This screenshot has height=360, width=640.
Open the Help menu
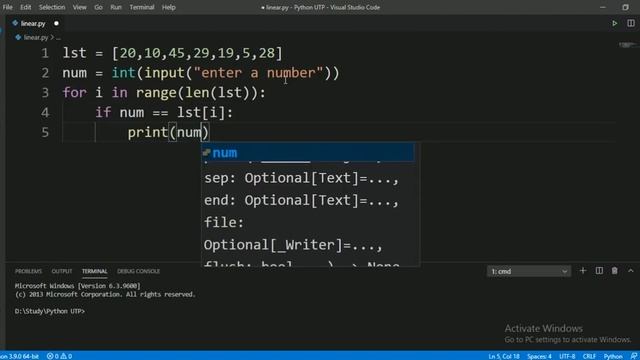pos(169,7)
